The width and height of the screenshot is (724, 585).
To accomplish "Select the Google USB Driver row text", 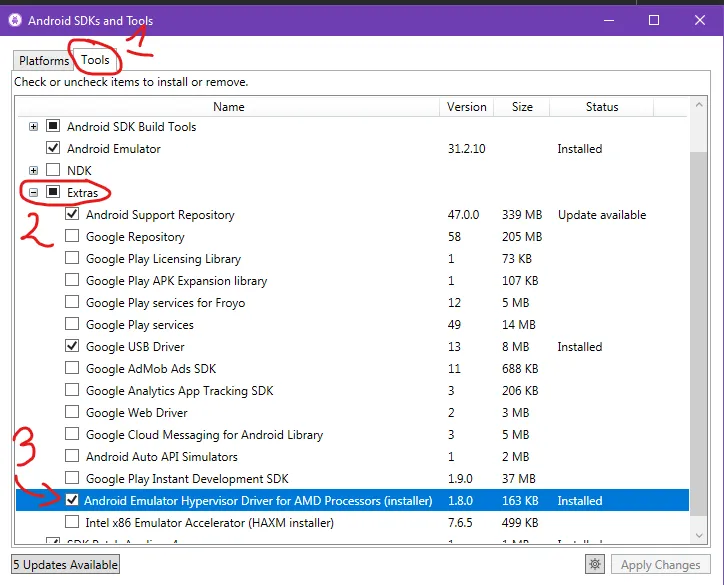I will [x=135, y=347].
